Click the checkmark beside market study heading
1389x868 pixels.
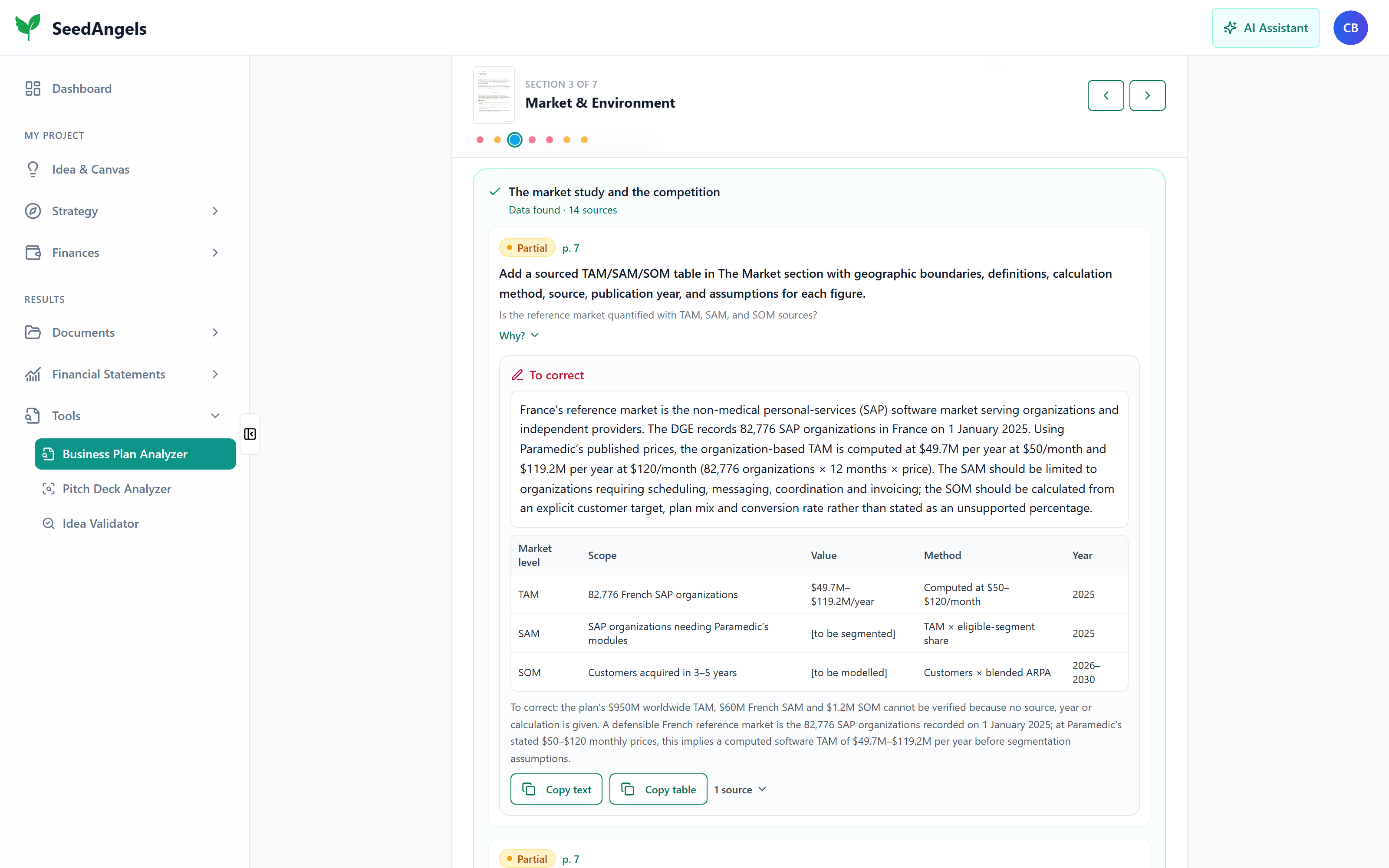[x=494, y=192]
